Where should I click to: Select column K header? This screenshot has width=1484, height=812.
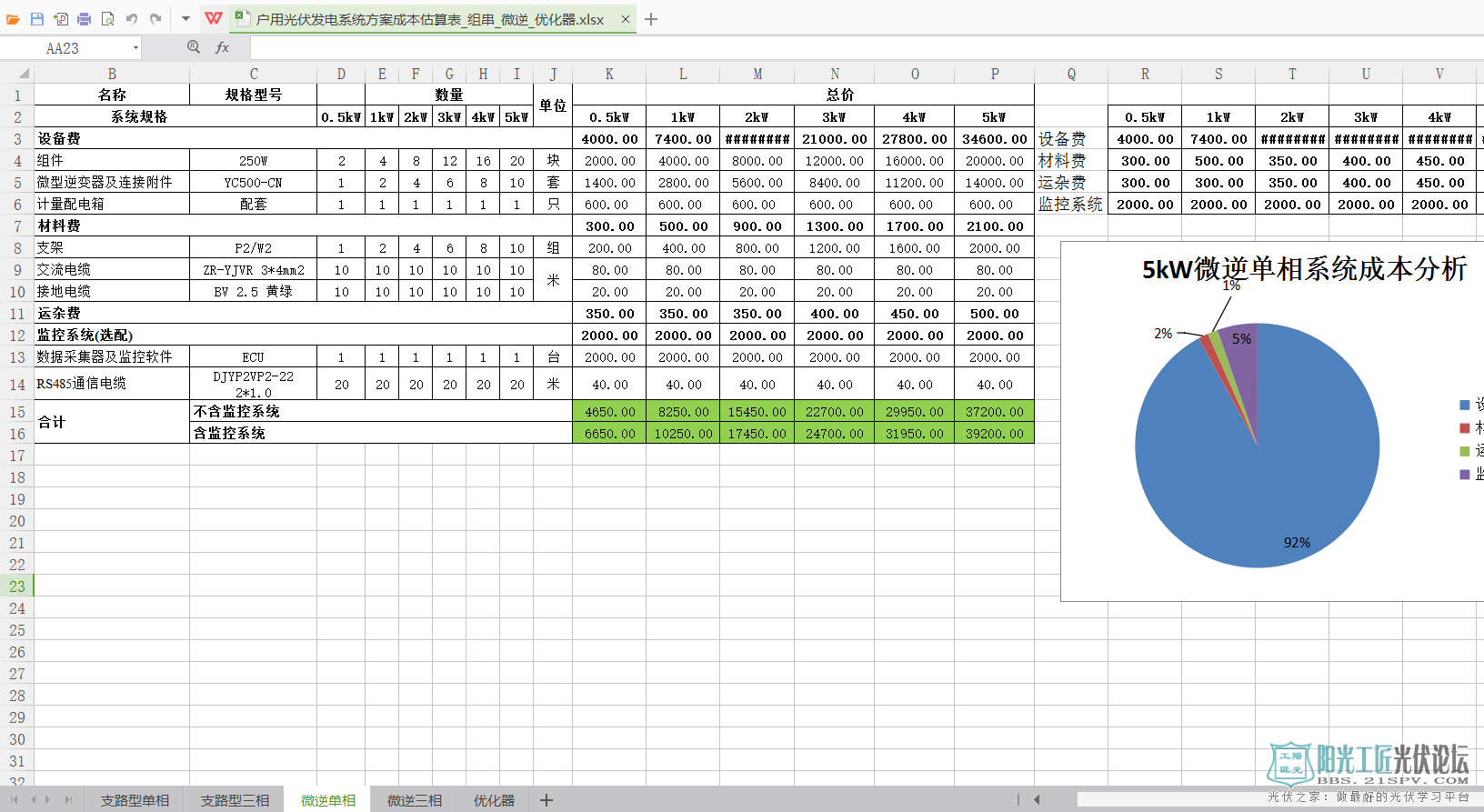(x=609, y=74)
